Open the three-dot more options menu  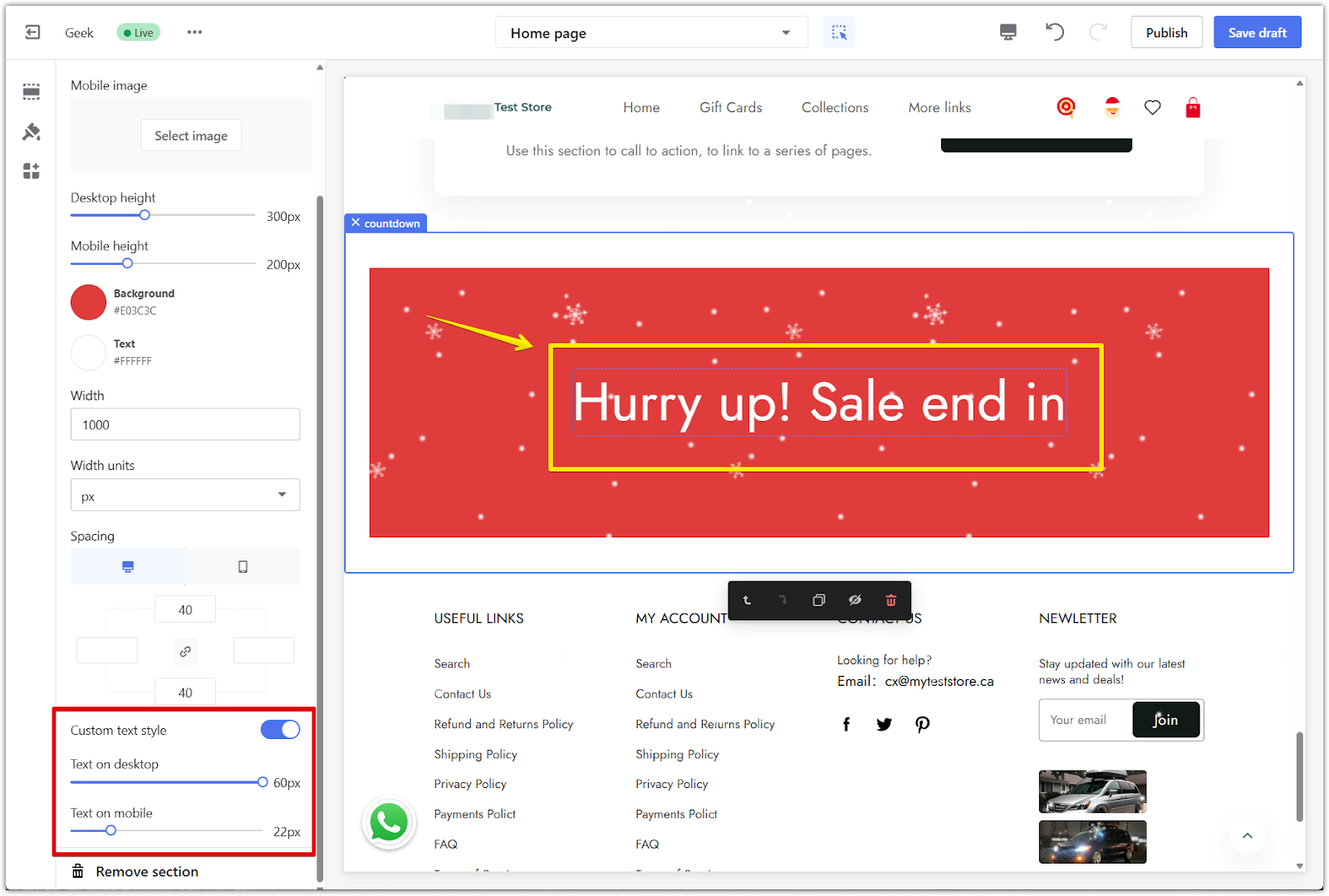[x=194, y=32]
